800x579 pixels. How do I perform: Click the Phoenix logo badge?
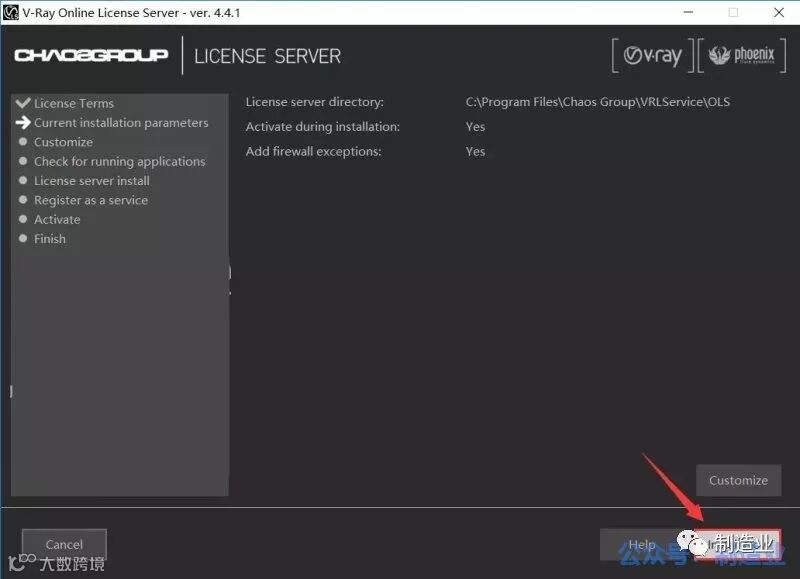(x=742, y=56)
